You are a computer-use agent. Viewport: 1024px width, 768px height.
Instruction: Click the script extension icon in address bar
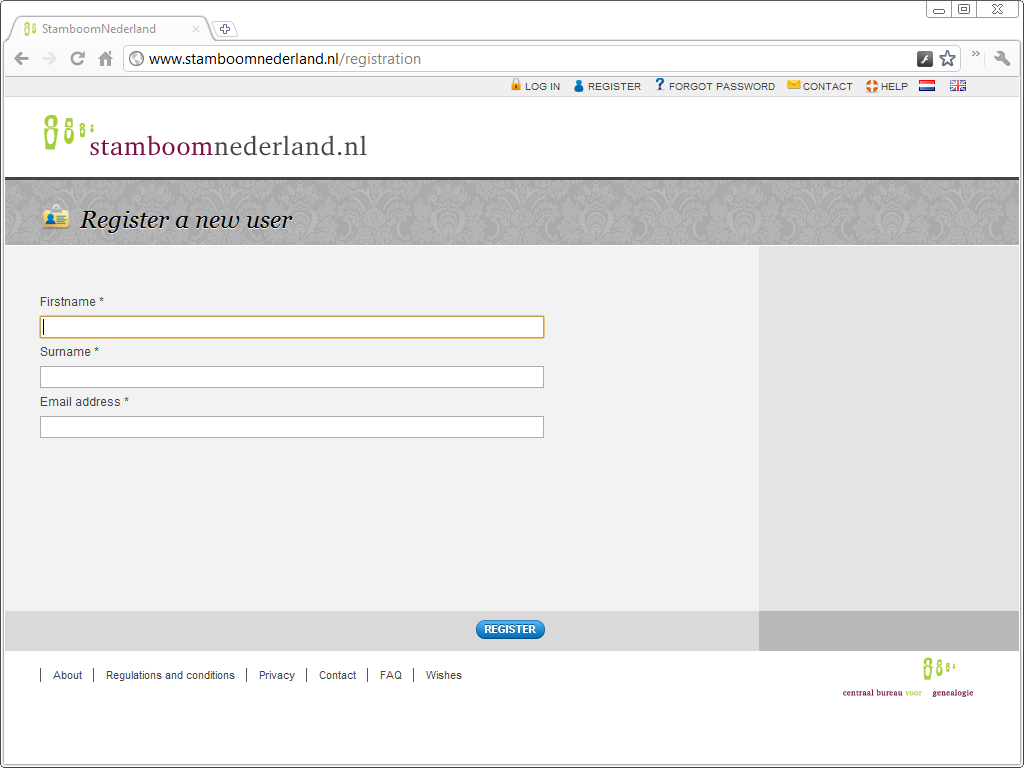[925, 59]
